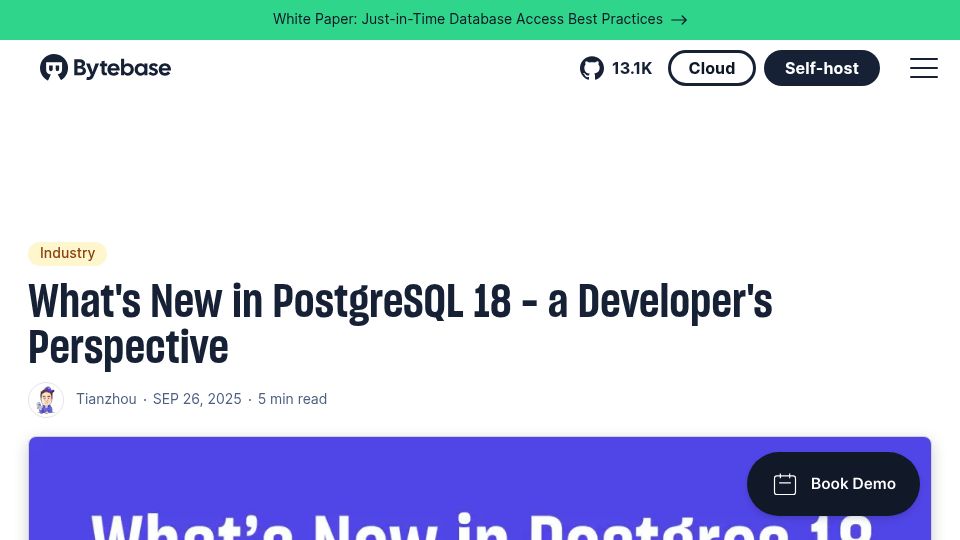Open the White Paper banner link
The width and height of the screenshot is (960, 540).
point(479,19)
